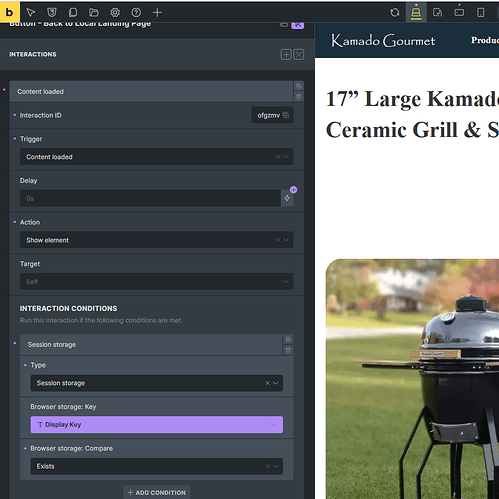
Task: Open the Compare Exists dropdown
Action: 156,466
